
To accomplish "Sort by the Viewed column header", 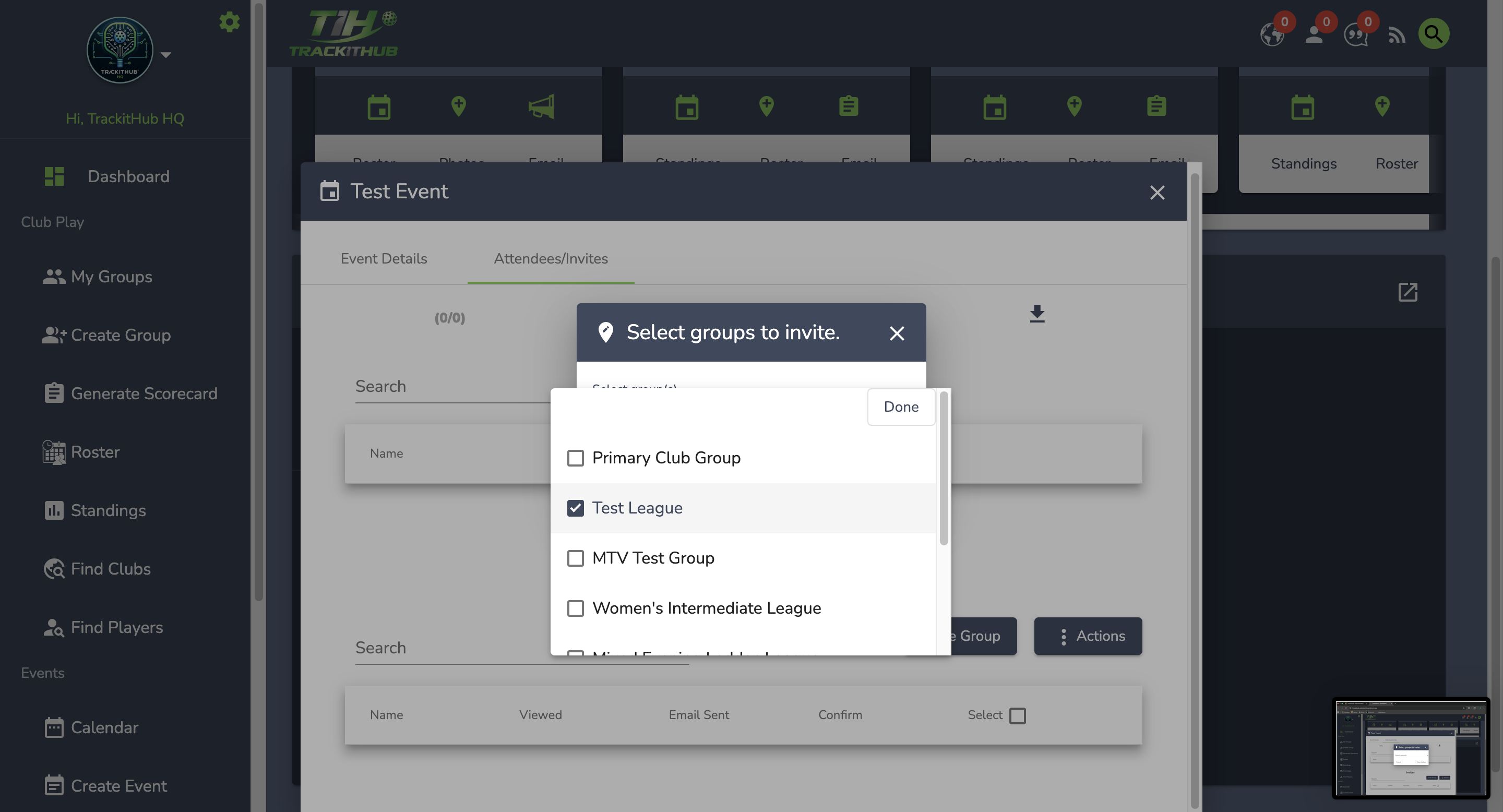I will 540,714.
